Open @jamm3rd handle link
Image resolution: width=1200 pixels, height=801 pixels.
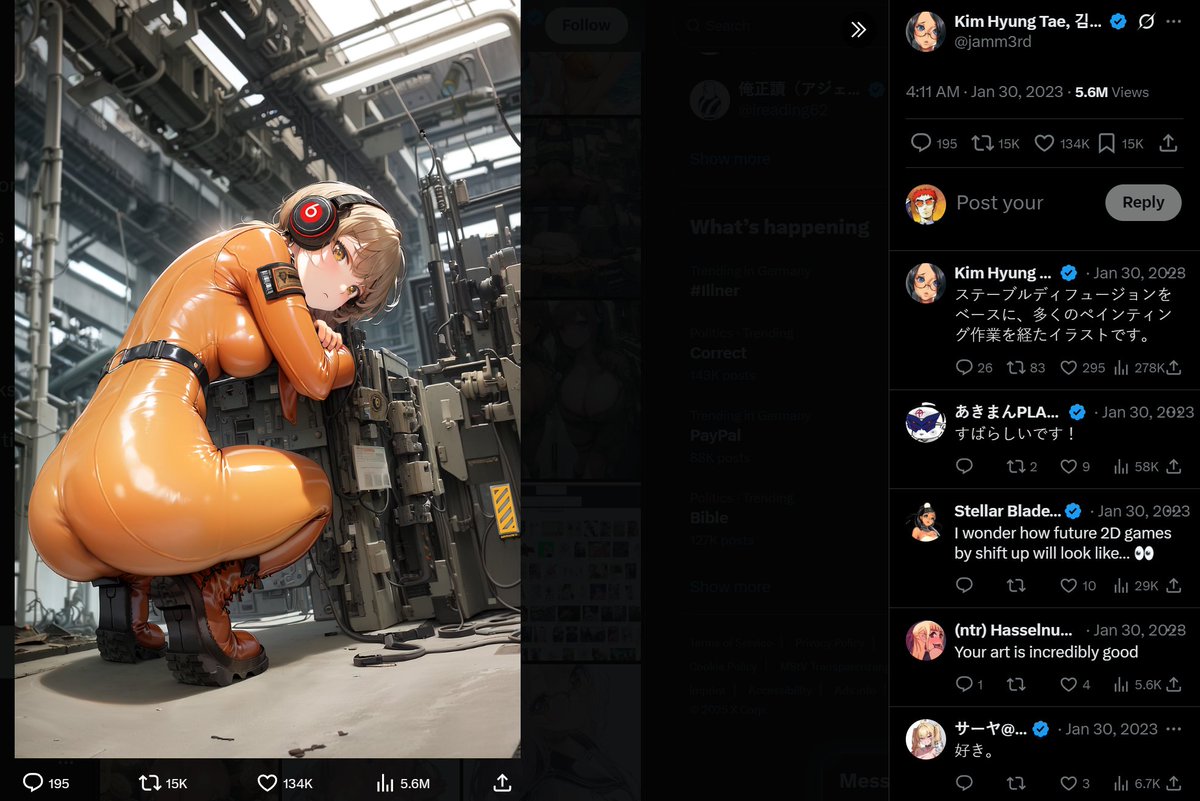coord(993,42)
